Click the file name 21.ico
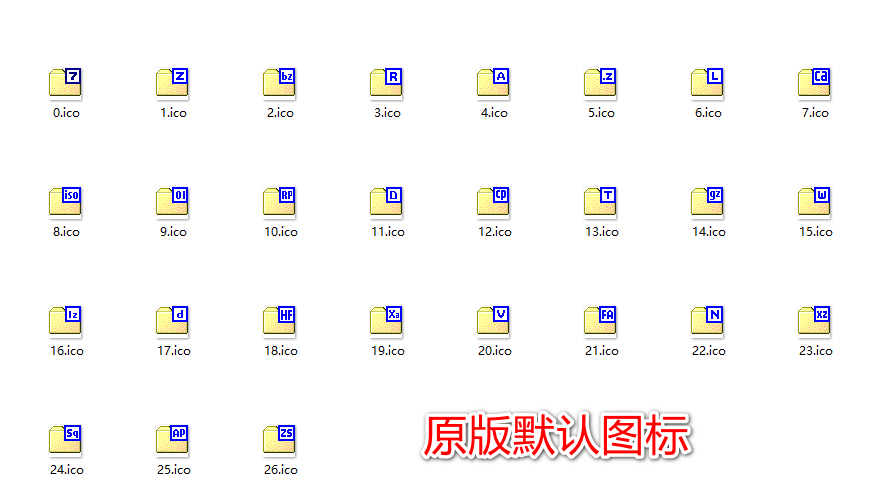Image resolution: width=870 pixels, height=497 pixels. point(601,351)
